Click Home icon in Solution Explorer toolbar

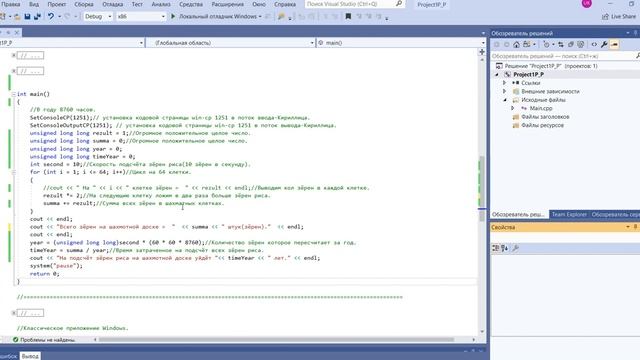click(x=516, y=44)
